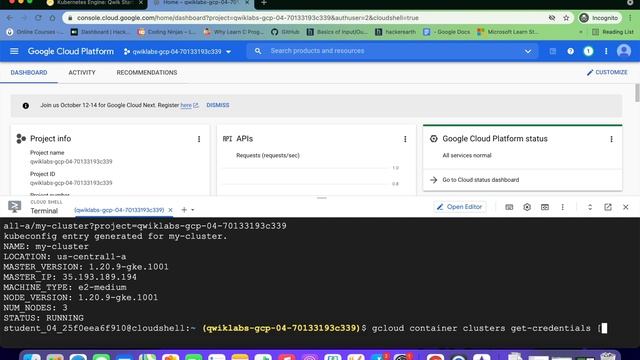Click terminal line 'STATUS: RUNNING'

click(x=44, y=318)
